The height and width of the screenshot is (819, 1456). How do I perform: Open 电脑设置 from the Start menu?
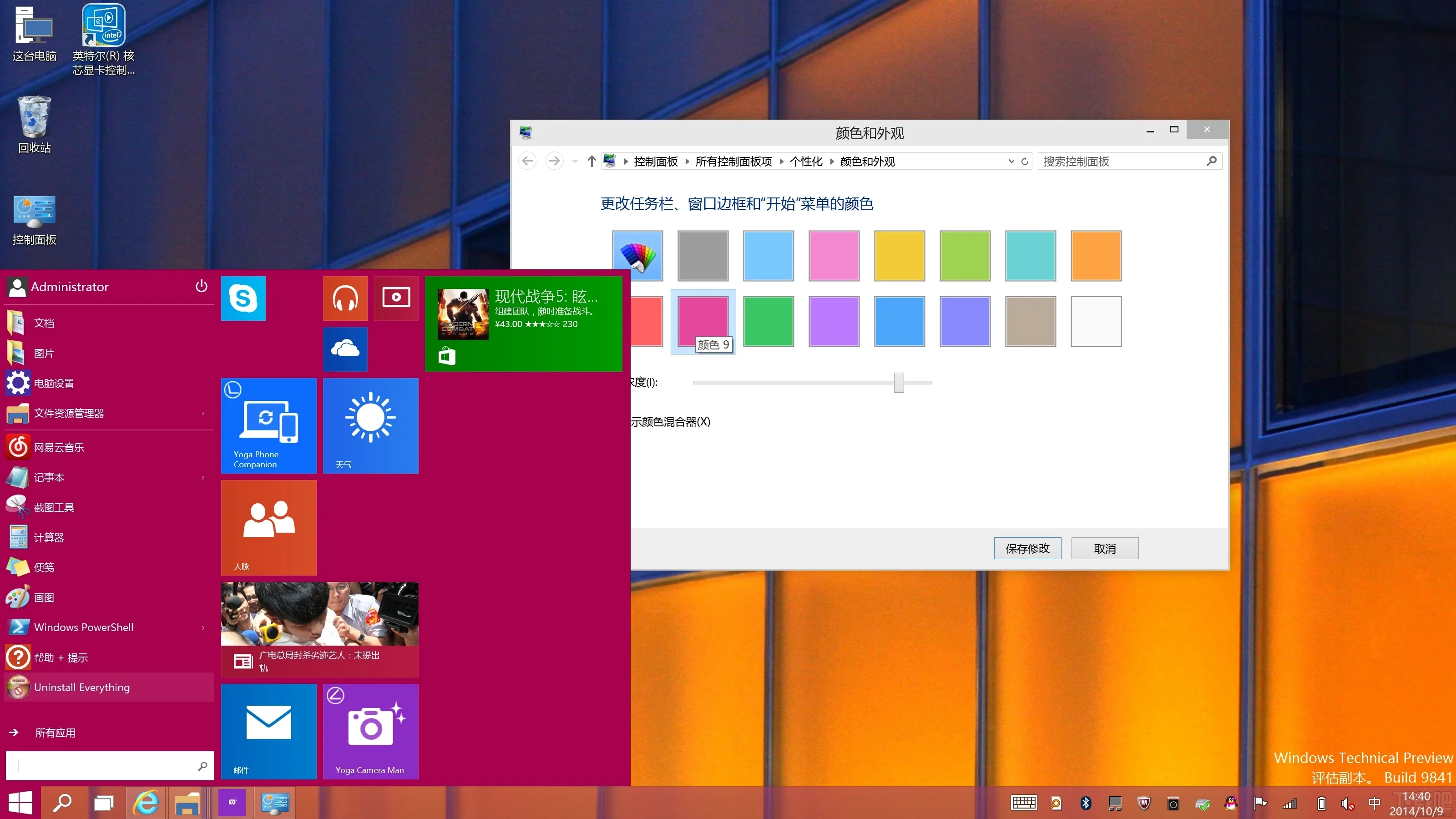pyautogui.click(x=109, y=383)
